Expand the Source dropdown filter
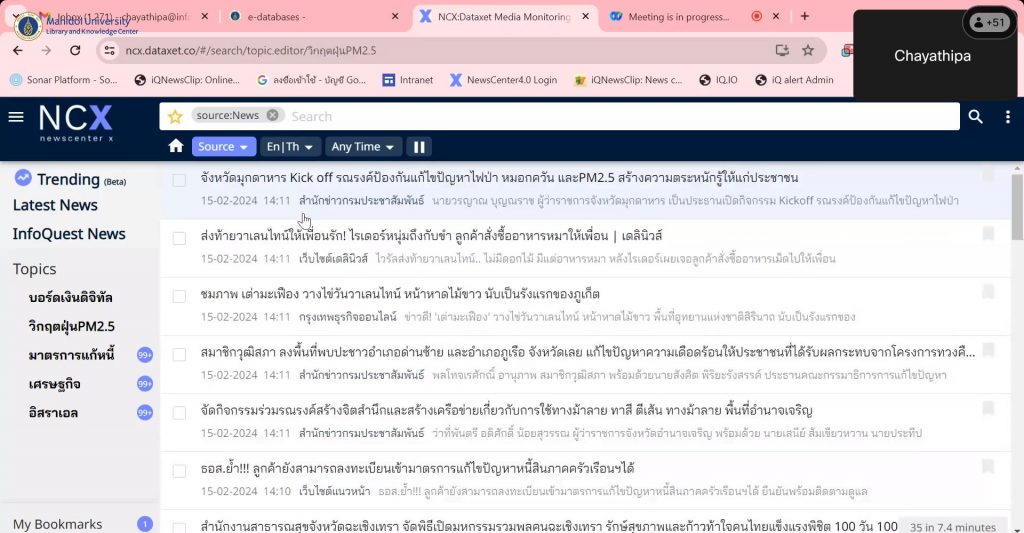Image resolution: width=1024 pixels, height=533 pixels. click(223, 147)
